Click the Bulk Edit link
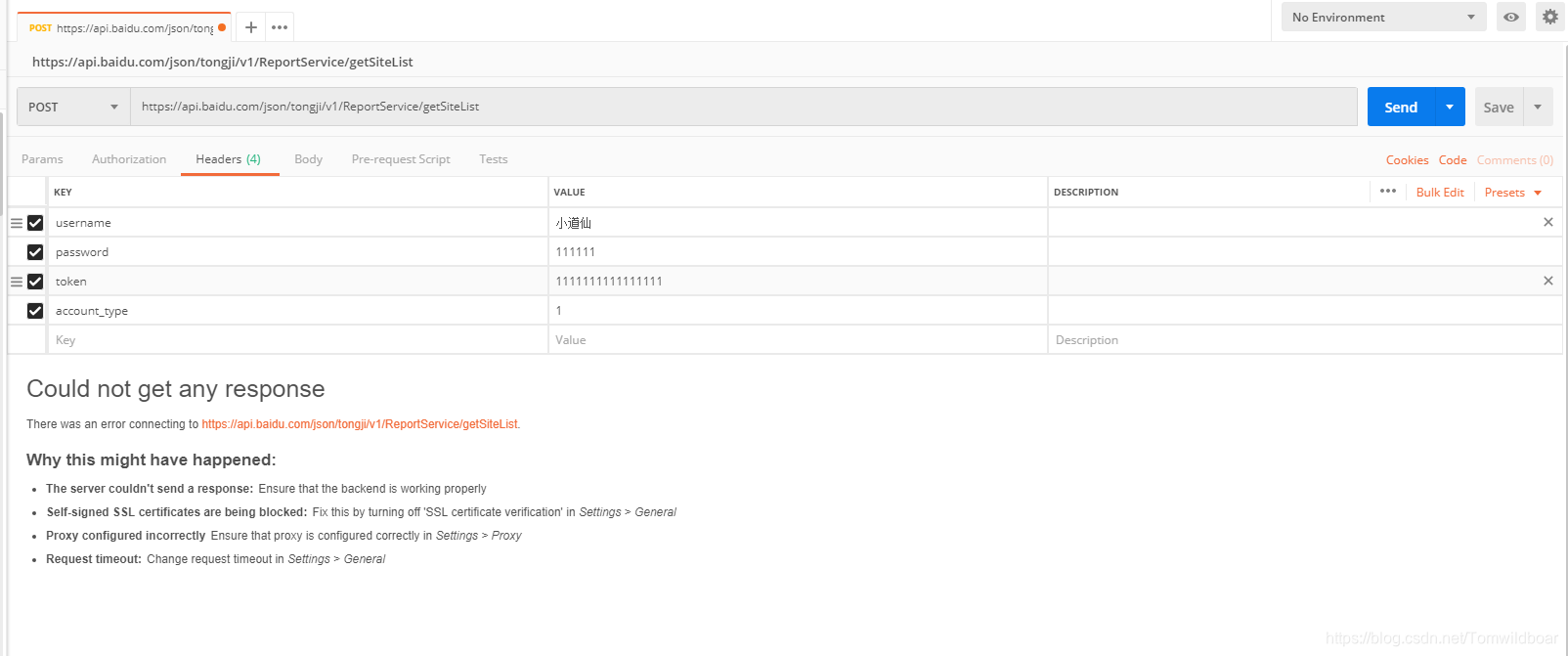Screen dimensions: 1568x656 tap(1440, 193)
